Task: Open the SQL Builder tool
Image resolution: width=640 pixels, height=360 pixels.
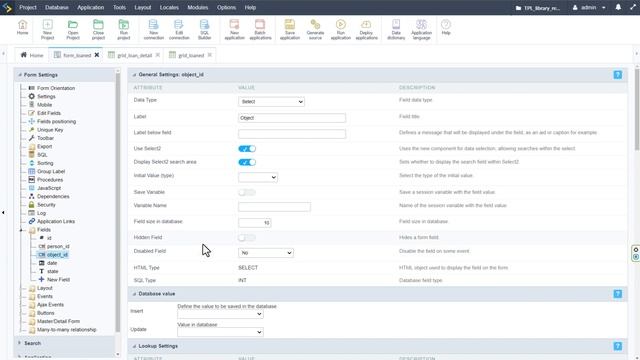Action: [204, 30]
